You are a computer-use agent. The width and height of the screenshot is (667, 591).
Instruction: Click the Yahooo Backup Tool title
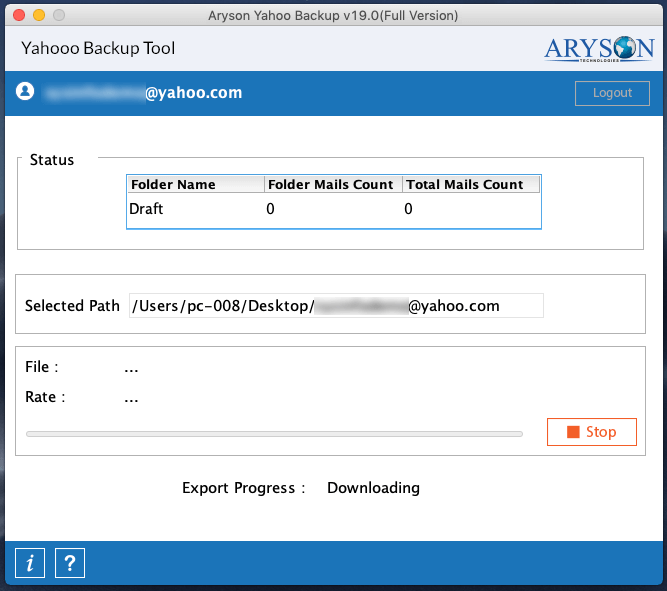coord(98,48)
